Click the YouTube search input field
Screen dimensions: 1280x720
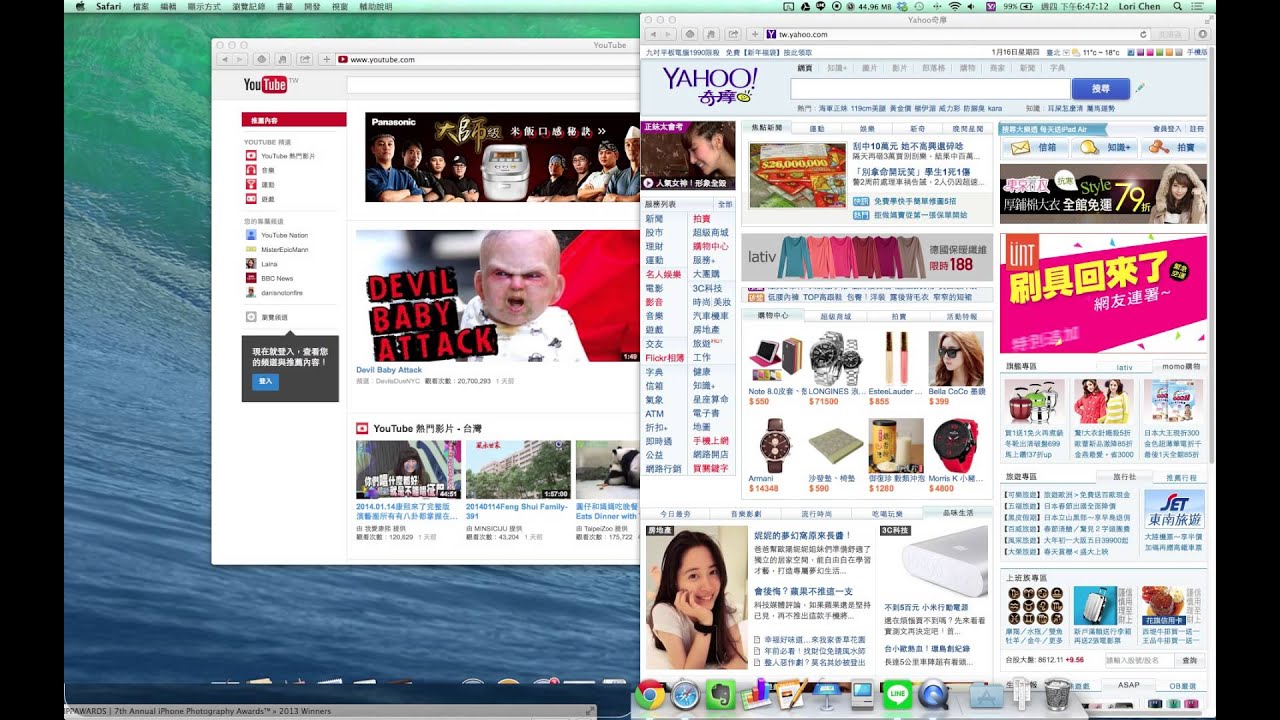pyautogui.click(x=493, y=85)
